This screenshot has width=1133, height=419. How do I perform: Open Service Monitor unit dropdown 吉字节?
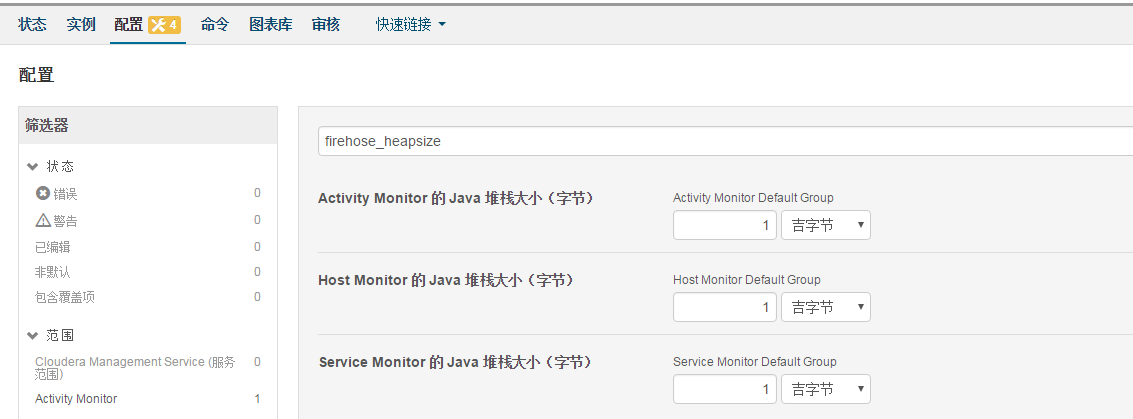coord(826,389)
